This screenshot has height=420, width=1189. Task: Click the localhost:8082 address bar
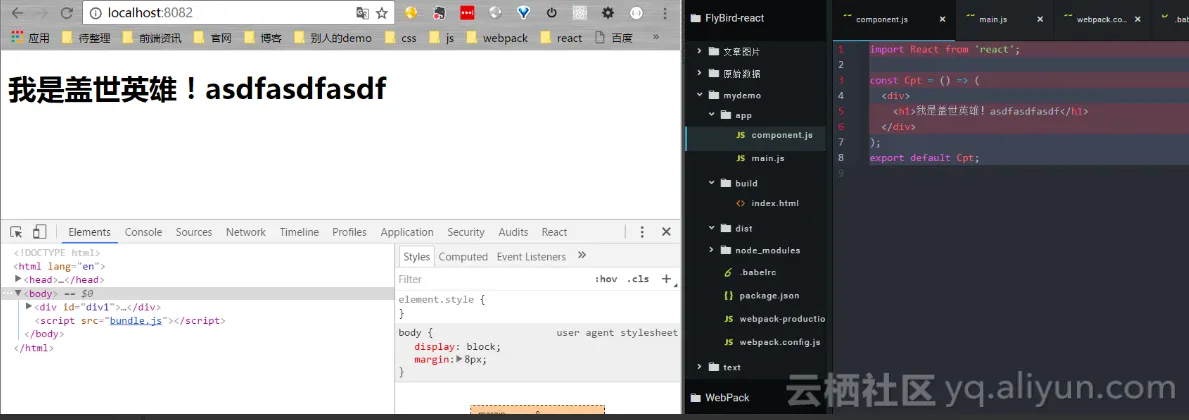click(220, 13)
